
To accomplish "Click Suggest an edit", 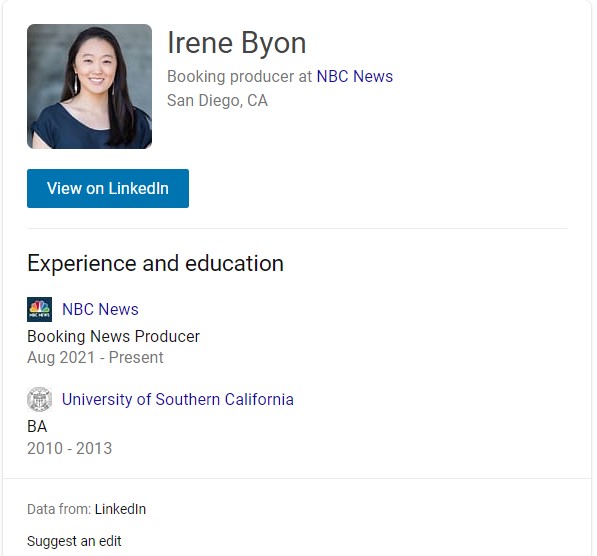I will tap(74, 541).
